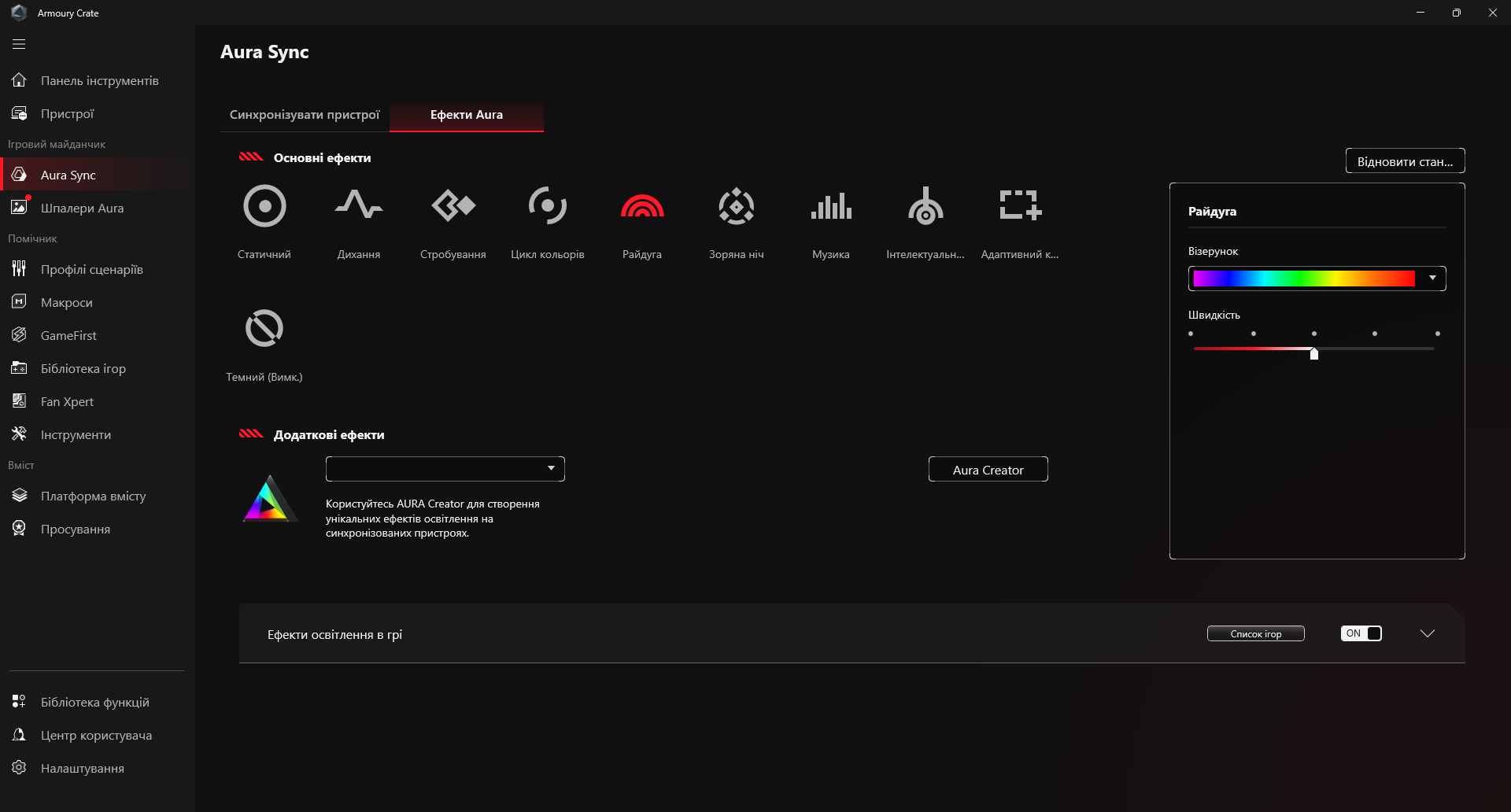
Task: Restore down the Armoury Crate window
Action: coord(1457,13)
